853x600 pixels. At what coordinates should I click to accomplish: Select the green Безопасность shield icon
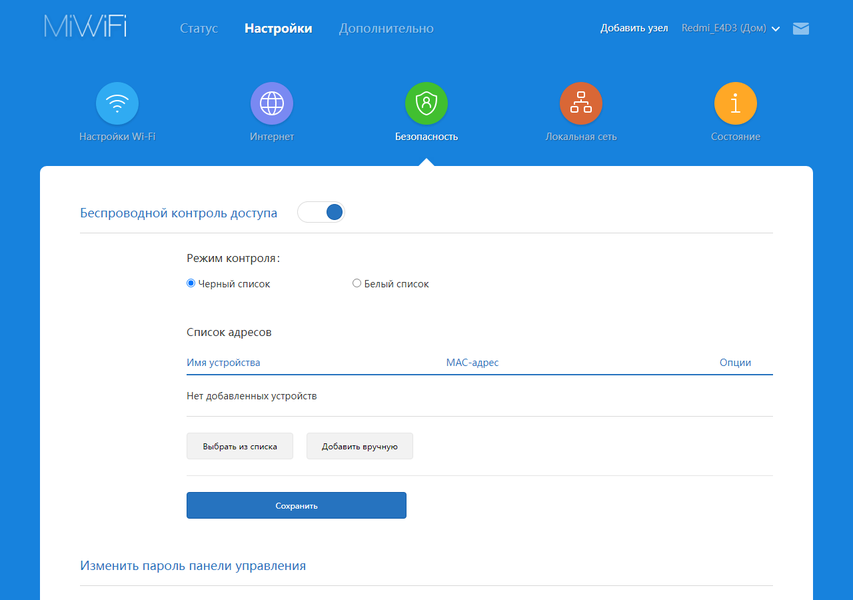tap(426, 103)
